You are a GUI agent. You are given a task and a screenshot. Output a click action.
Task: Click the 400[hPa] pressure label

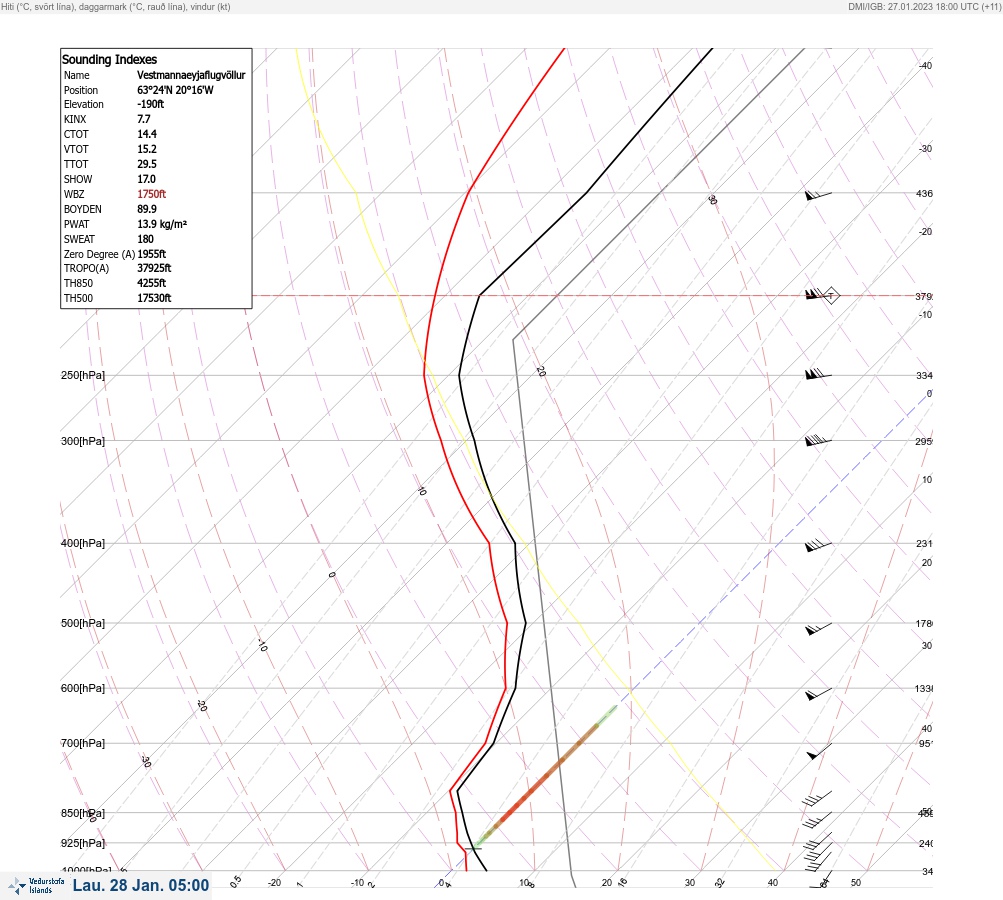pyautogui.click(x=83, y=543)
